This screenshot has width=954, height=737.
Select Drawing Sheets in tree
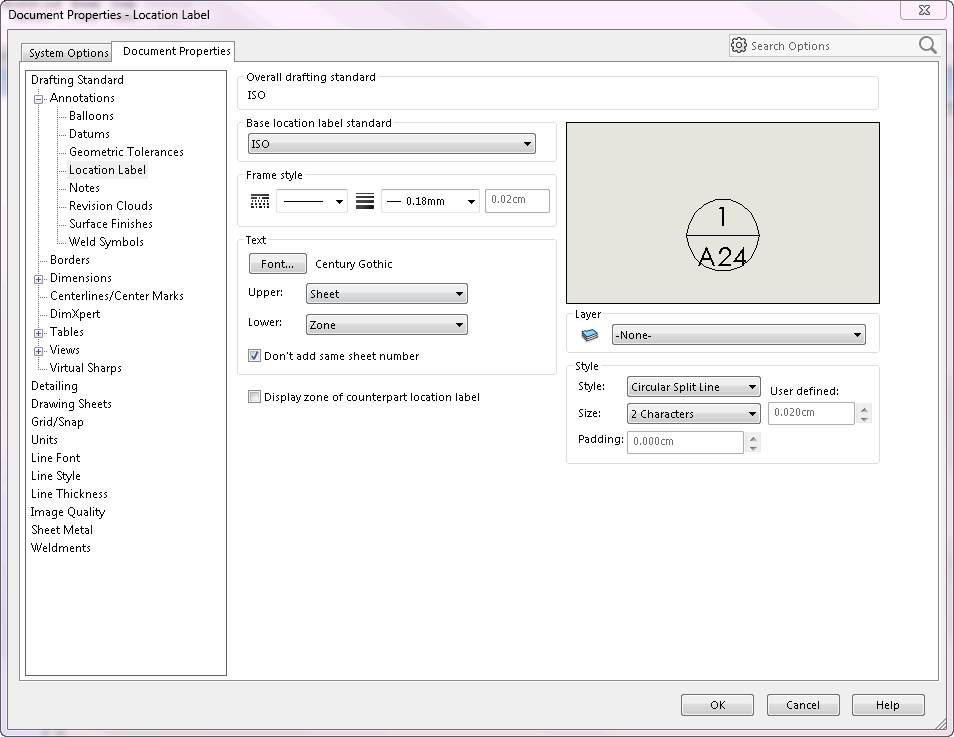click(x=71, y=404)
